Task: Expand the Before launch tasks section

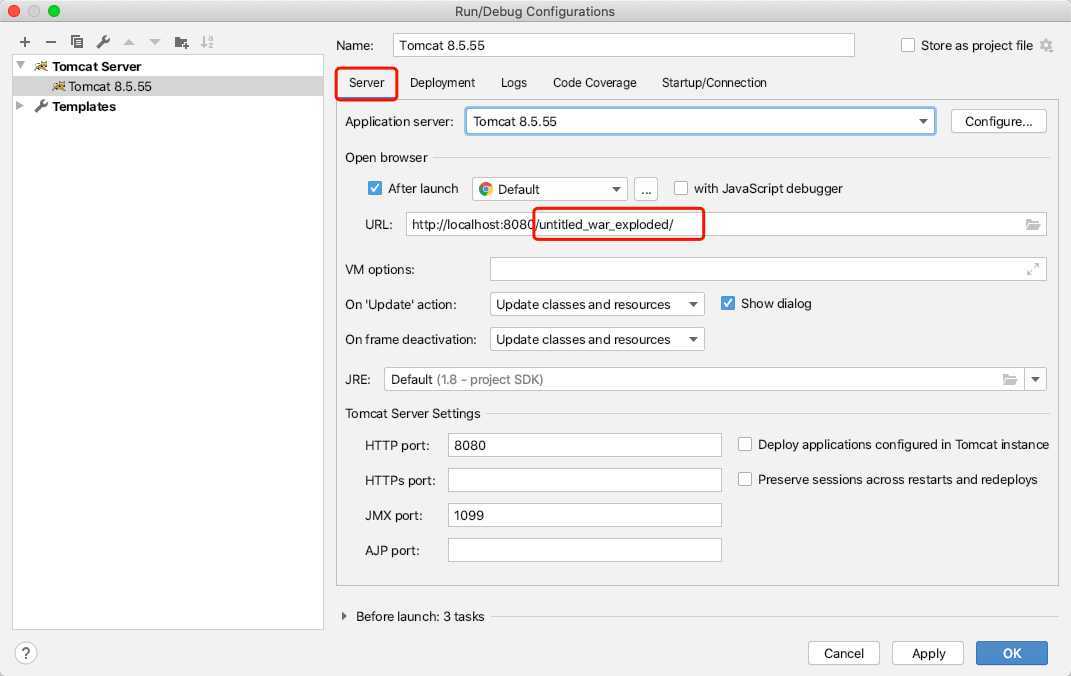Action: [x=344, y=616]
